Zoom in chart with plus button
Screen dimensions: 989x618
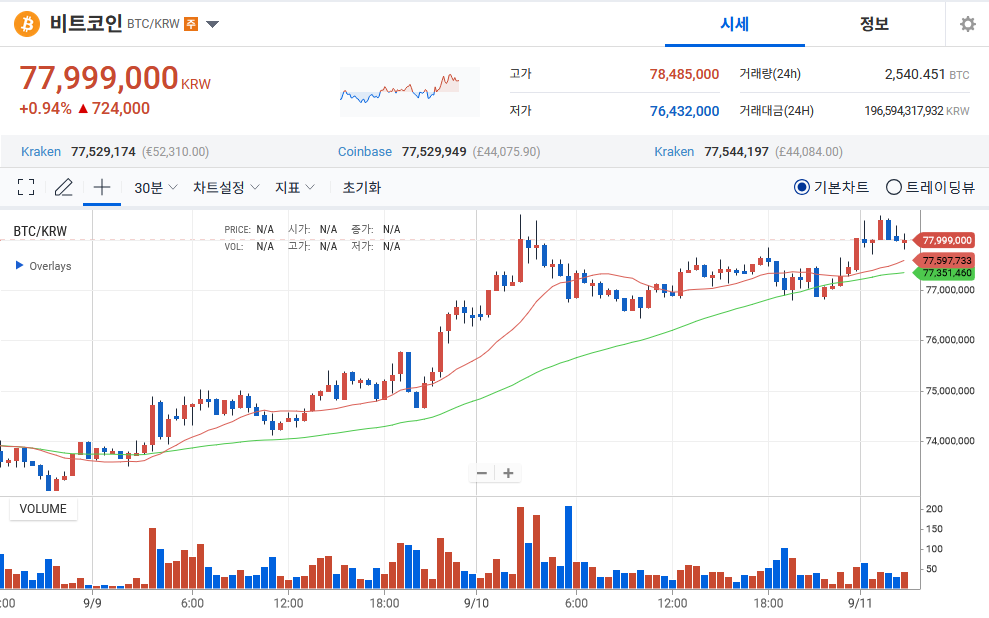[508, 473]
